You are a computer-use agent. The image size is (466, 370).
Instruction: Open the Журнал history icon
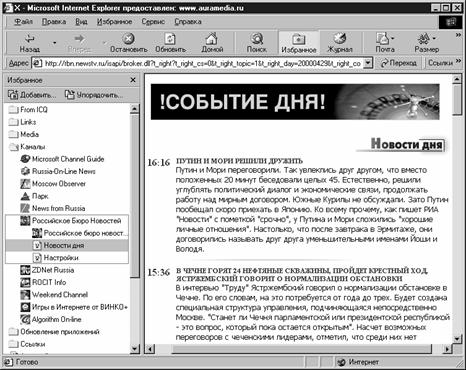point(340,39)
